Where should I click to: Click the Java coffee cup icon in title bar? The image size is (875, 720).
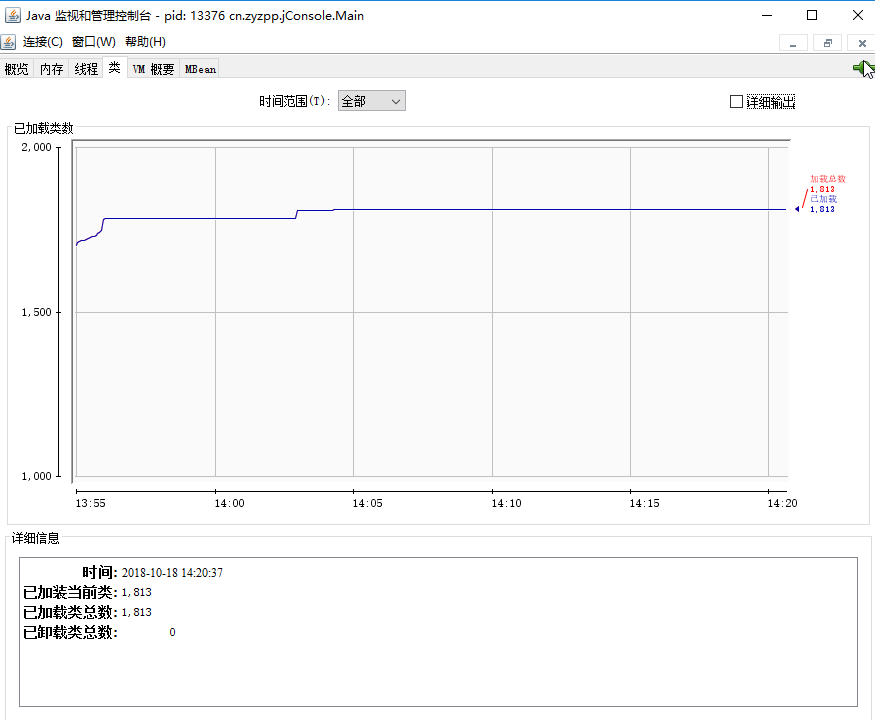pos(13,15)
